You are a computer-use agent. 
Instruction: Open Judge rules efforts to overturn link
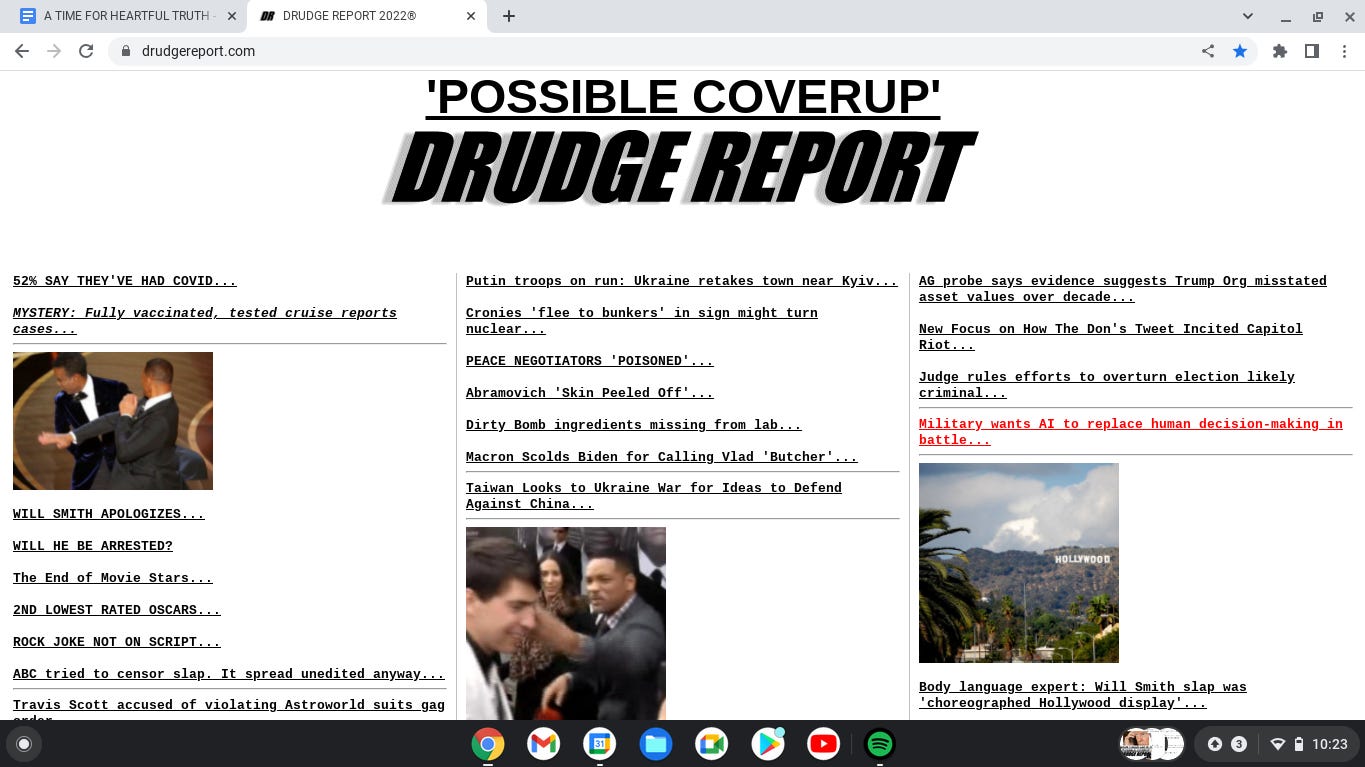point(1107,385)
